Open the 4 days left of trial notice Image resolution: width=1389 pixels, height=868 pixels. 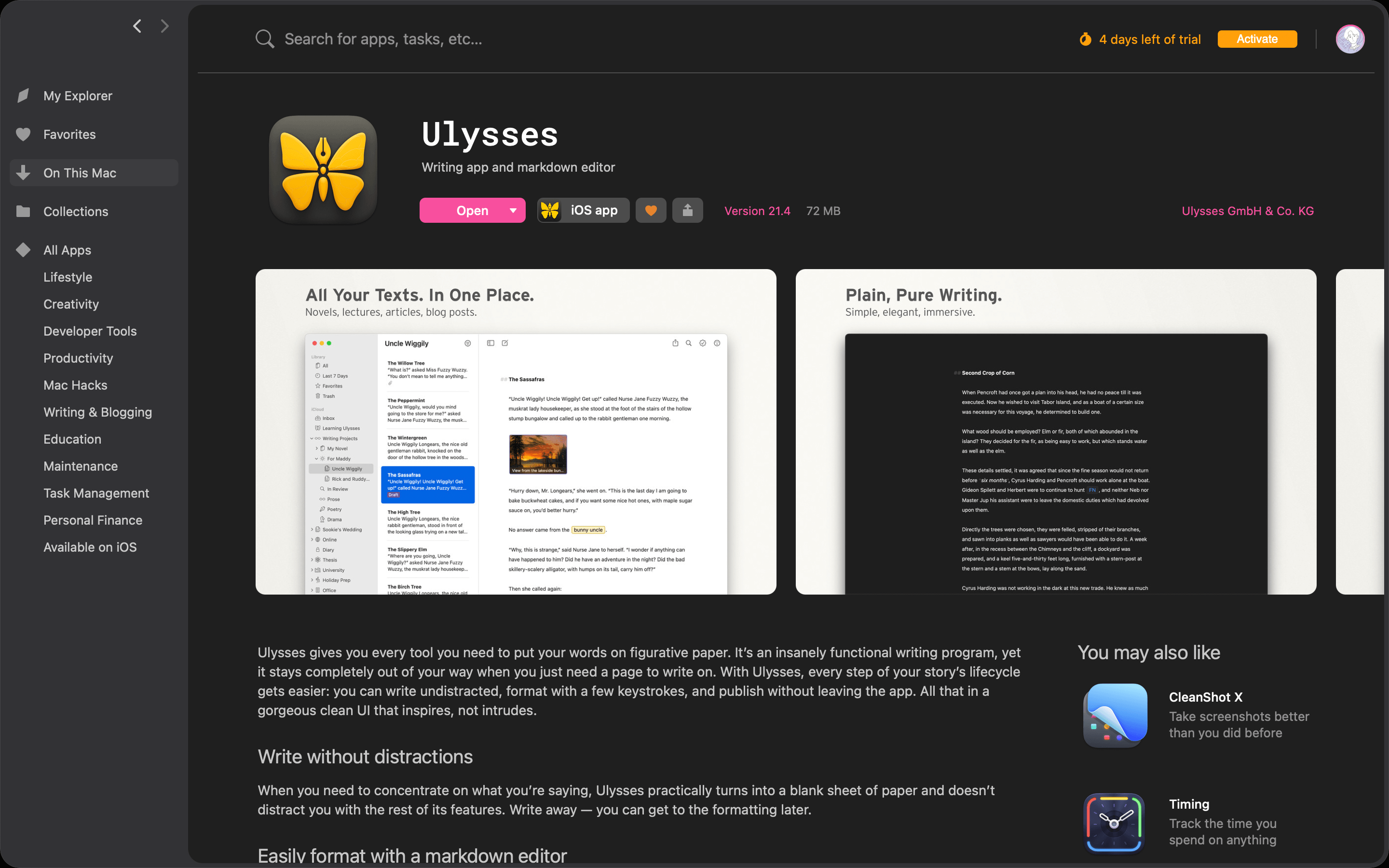[x=1150, y=39]
